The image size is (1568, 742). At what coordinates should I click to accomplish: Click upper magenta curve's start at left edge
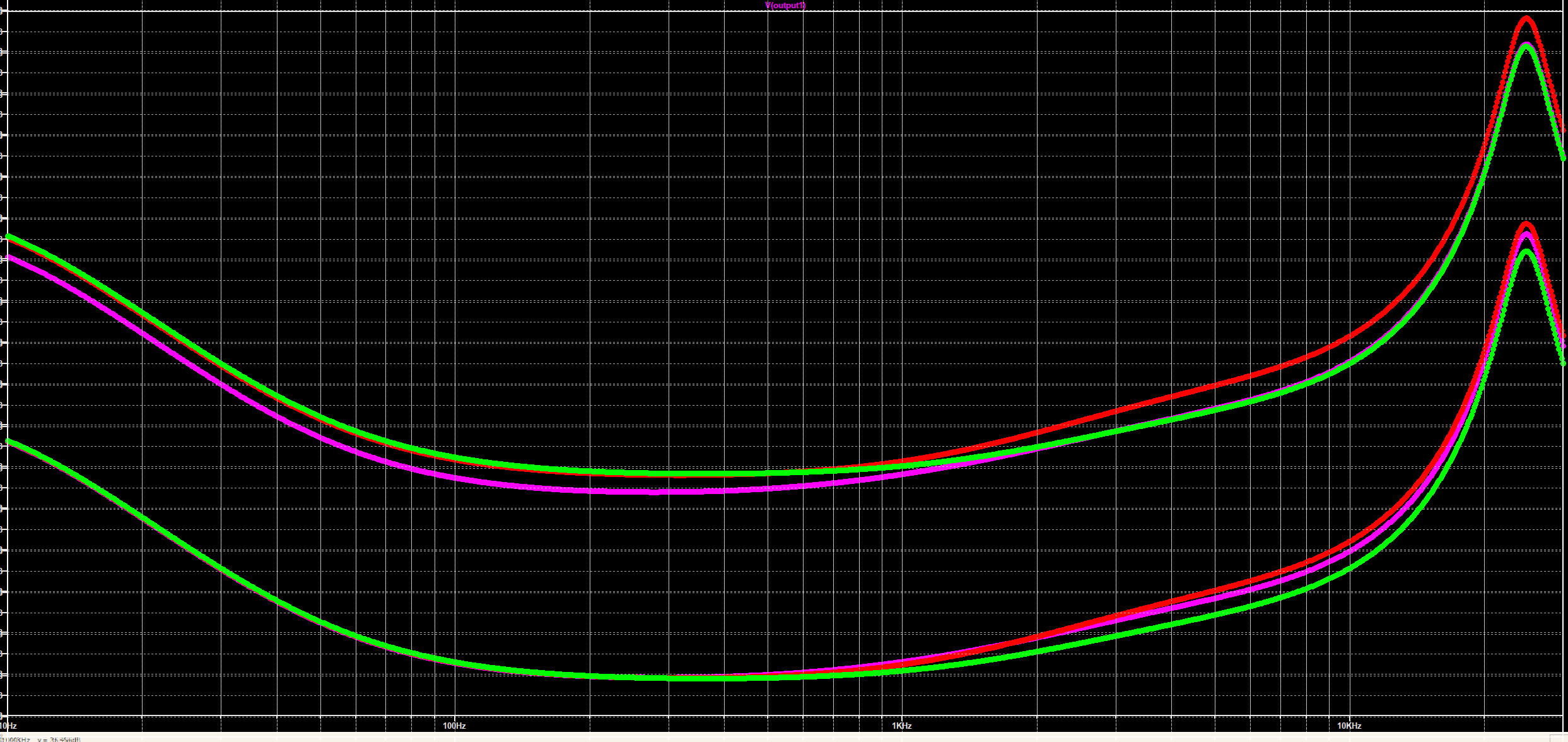[8, 257]
